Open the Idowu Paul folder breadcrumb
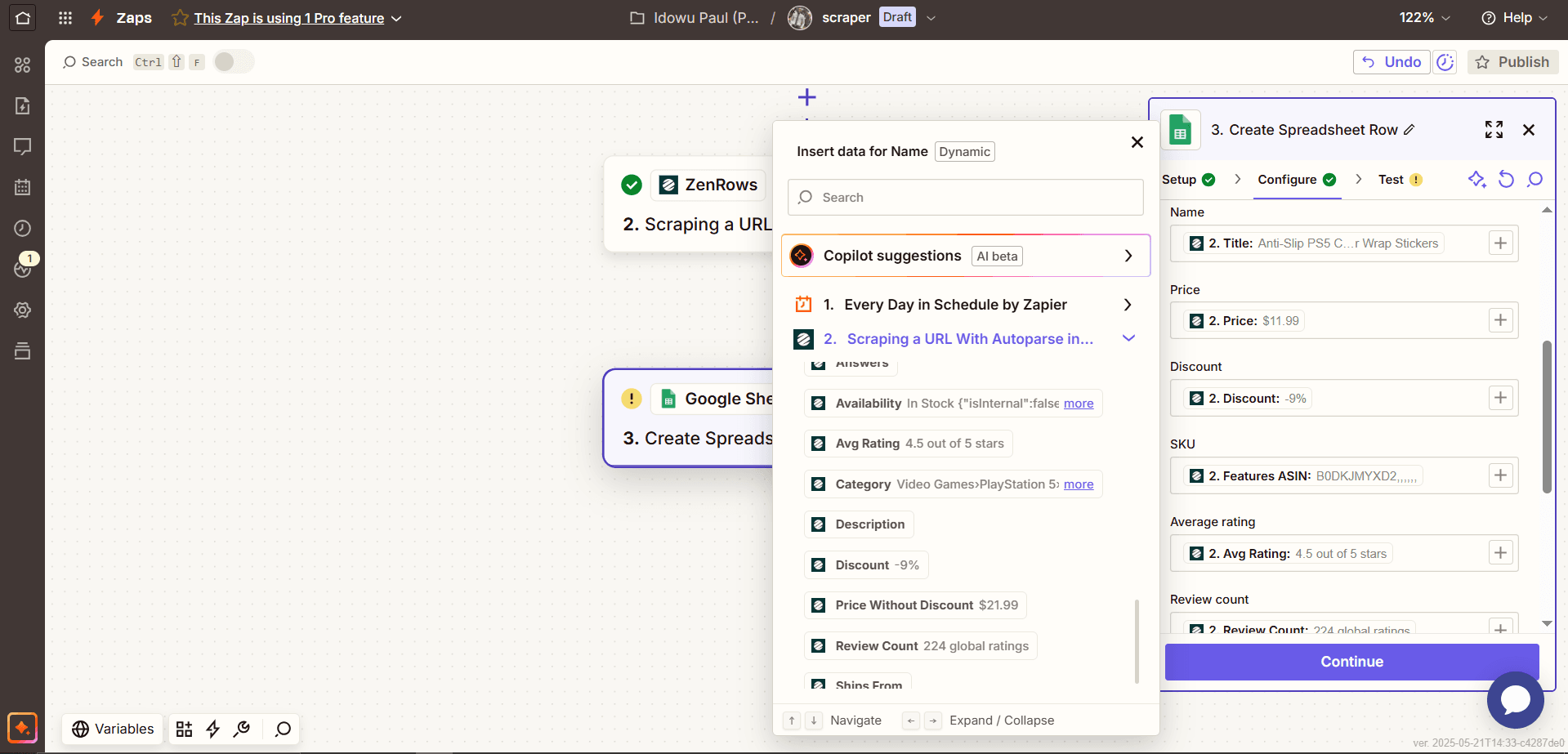 [x=694, y=17]
